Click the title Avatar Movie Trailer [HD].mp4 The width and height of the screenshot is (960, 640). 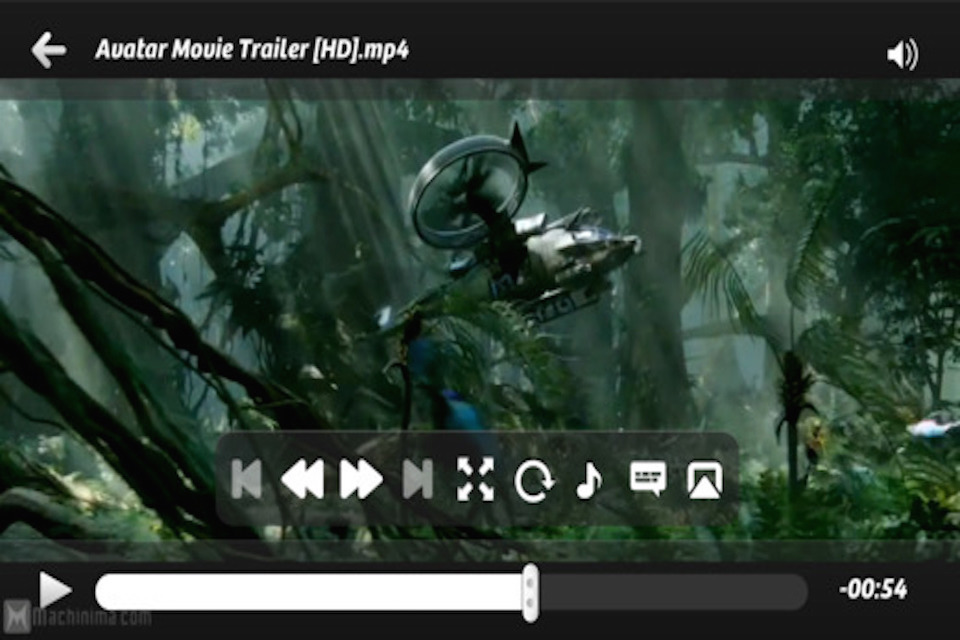(x=252, y=50)
